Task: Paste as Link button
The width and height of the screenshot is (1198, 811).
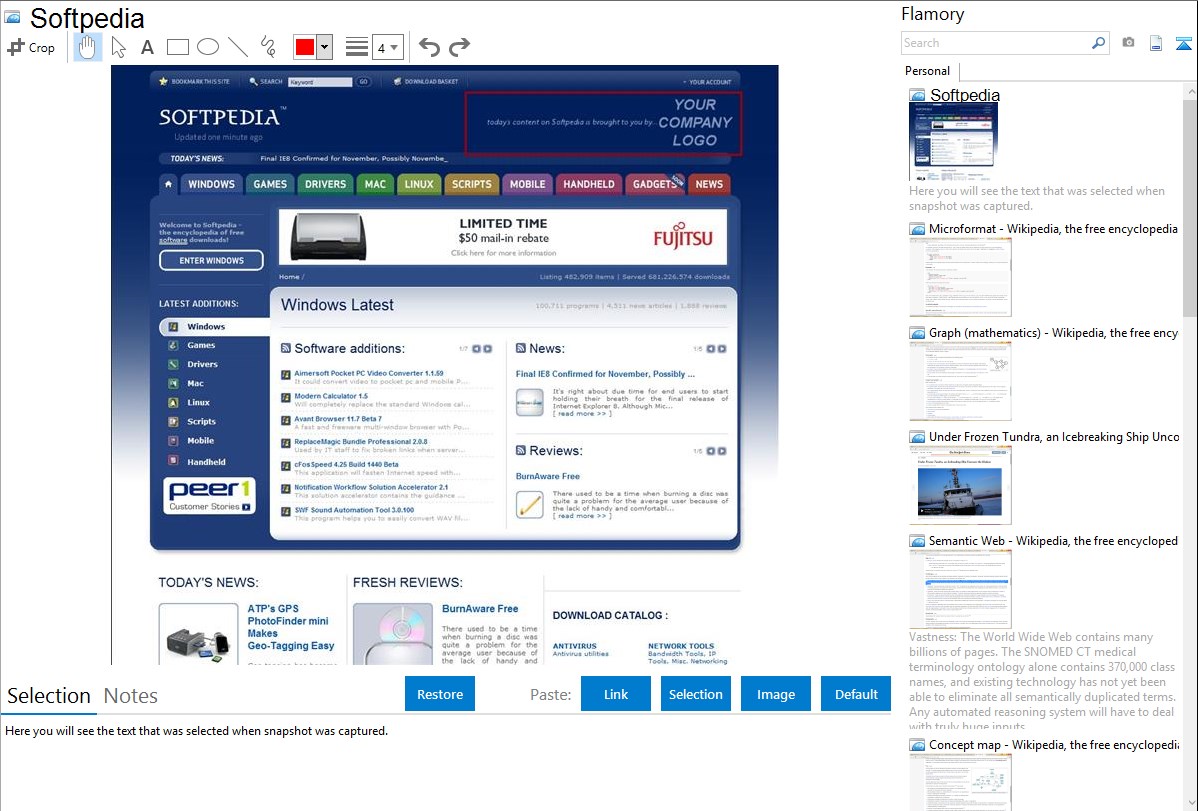Action: point(616,694)
